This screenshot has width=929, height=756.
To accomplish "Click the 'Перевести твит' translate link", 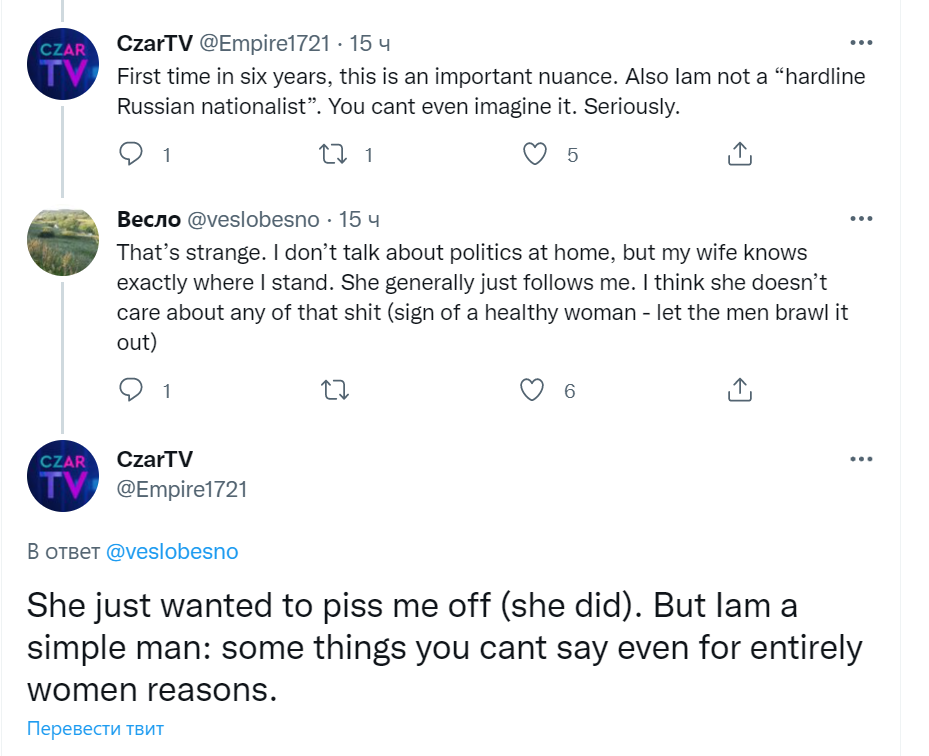I will click(95, 728).
